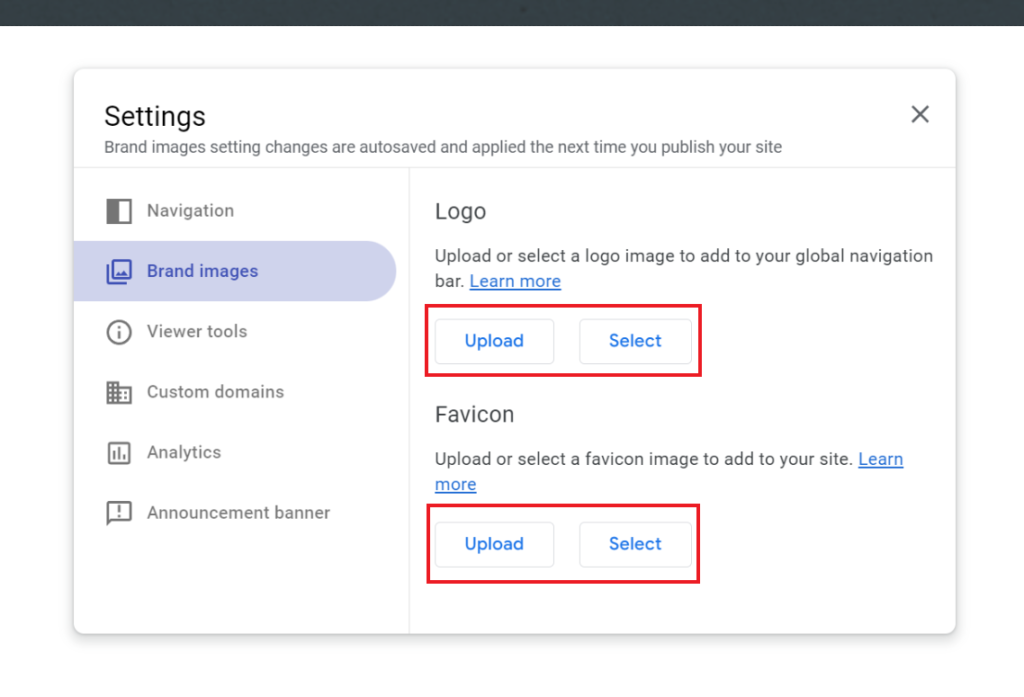1024x697 pixels.
Task: Upload a logo image
Action: pos(494,341)
